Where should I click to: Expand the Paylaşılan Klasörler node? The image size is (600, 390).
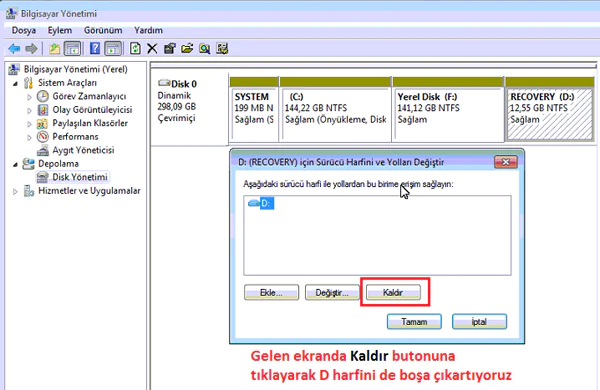29,124
